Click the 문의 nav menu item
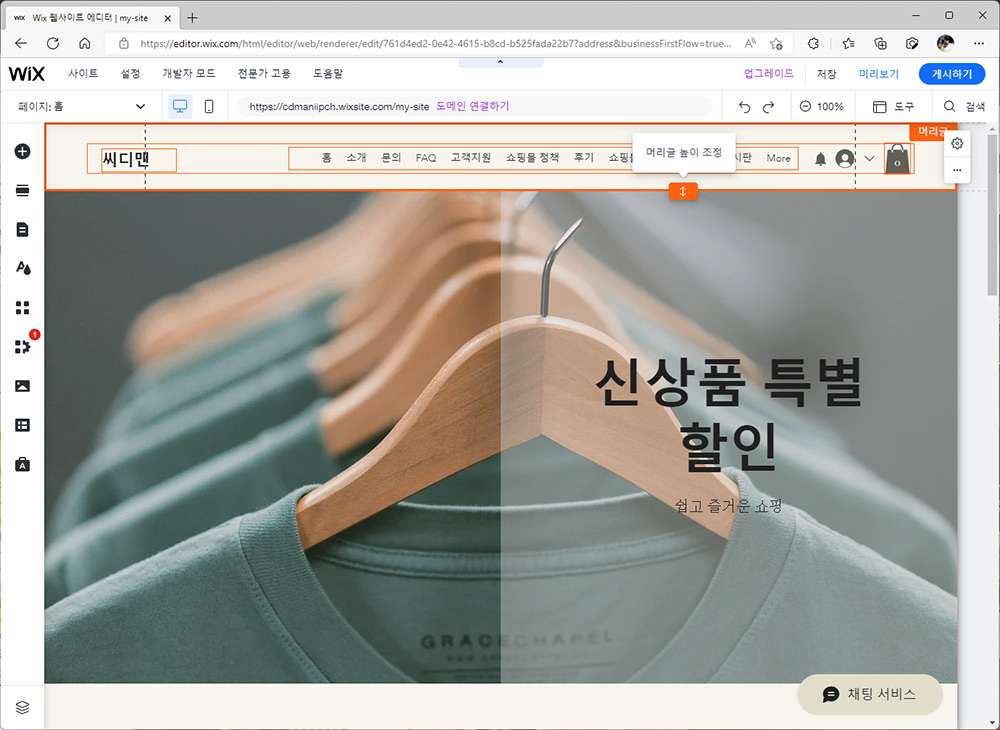 (391, 158)
